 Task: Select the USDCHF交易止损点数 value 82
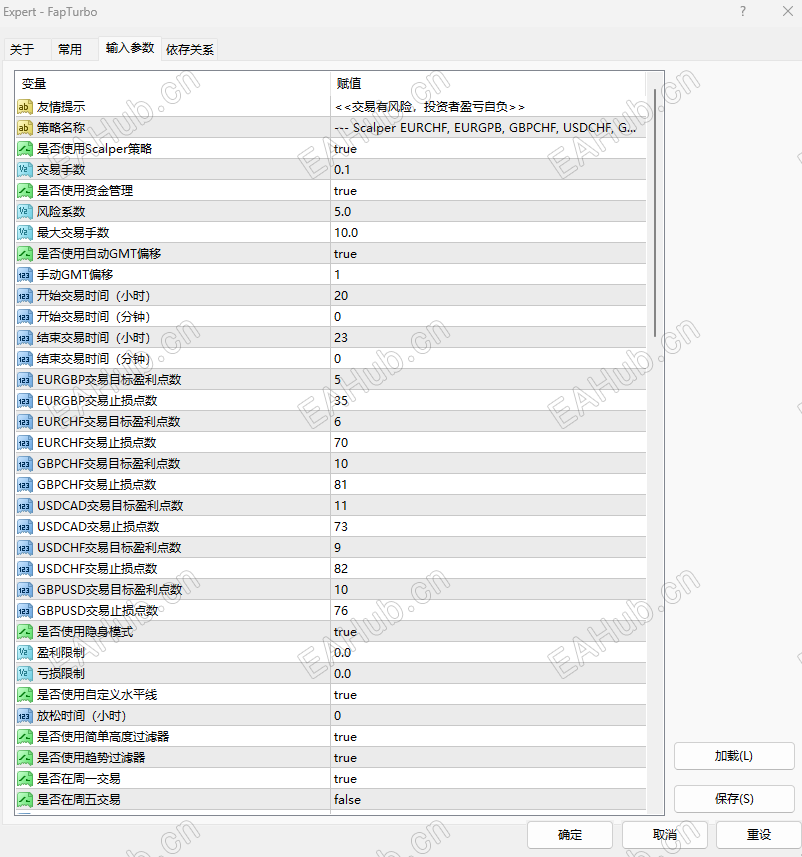tap(341, 569)
